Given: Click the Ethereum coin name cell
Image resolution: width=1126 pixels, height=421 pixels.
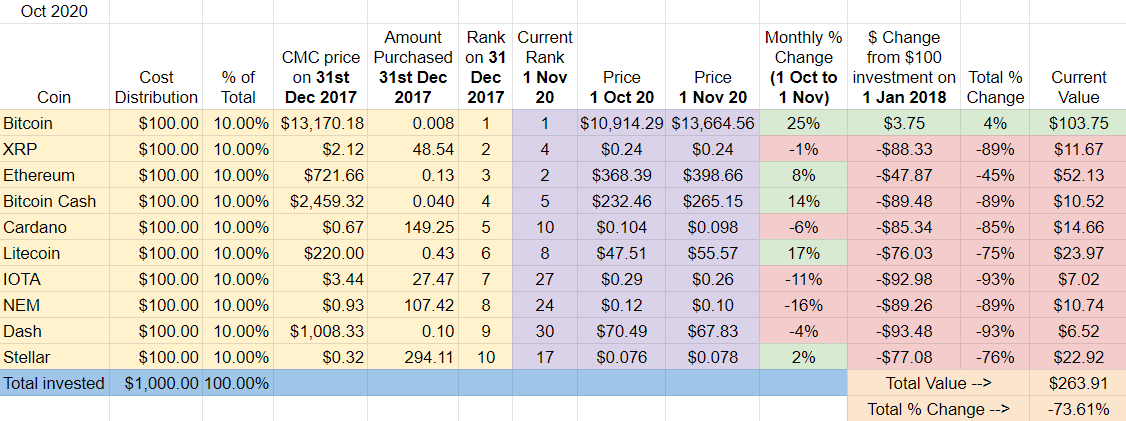Looking at the screenshot, I should tap(40, 175).
